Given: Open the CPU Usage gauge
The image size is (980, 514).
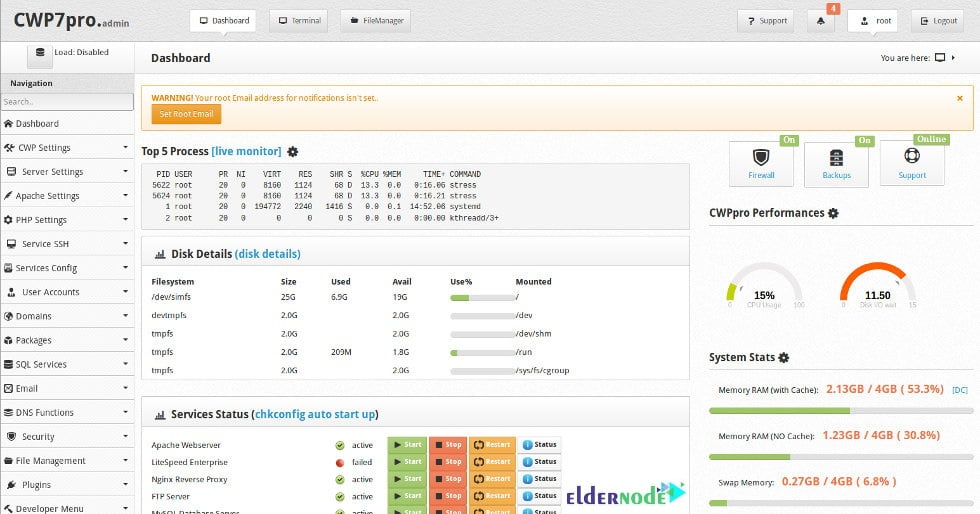Looking at the screenshot, I should click(764, 286).
